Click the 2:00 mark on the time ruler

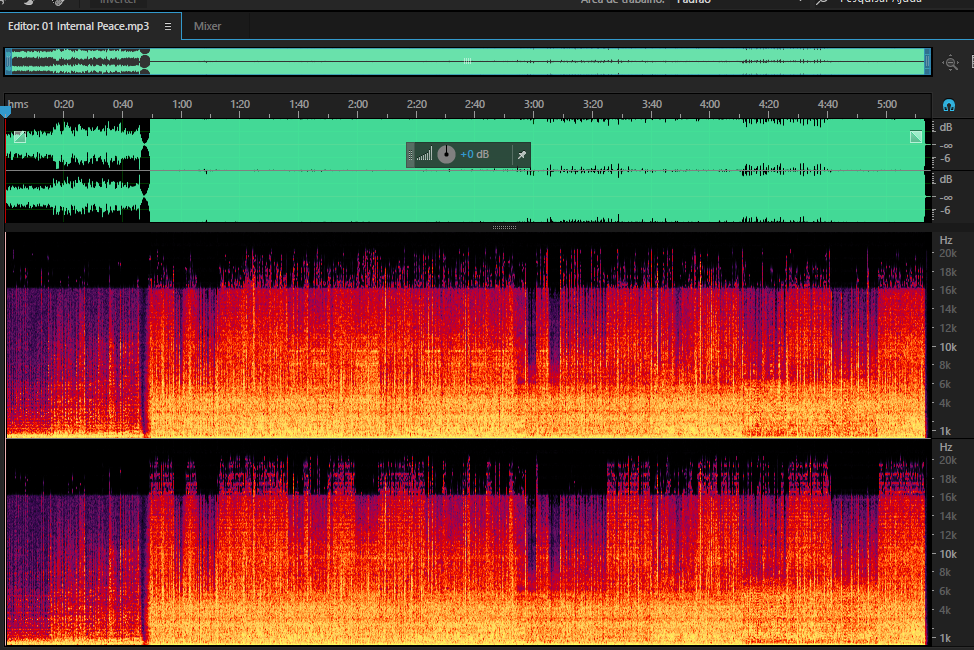point(357,104)
